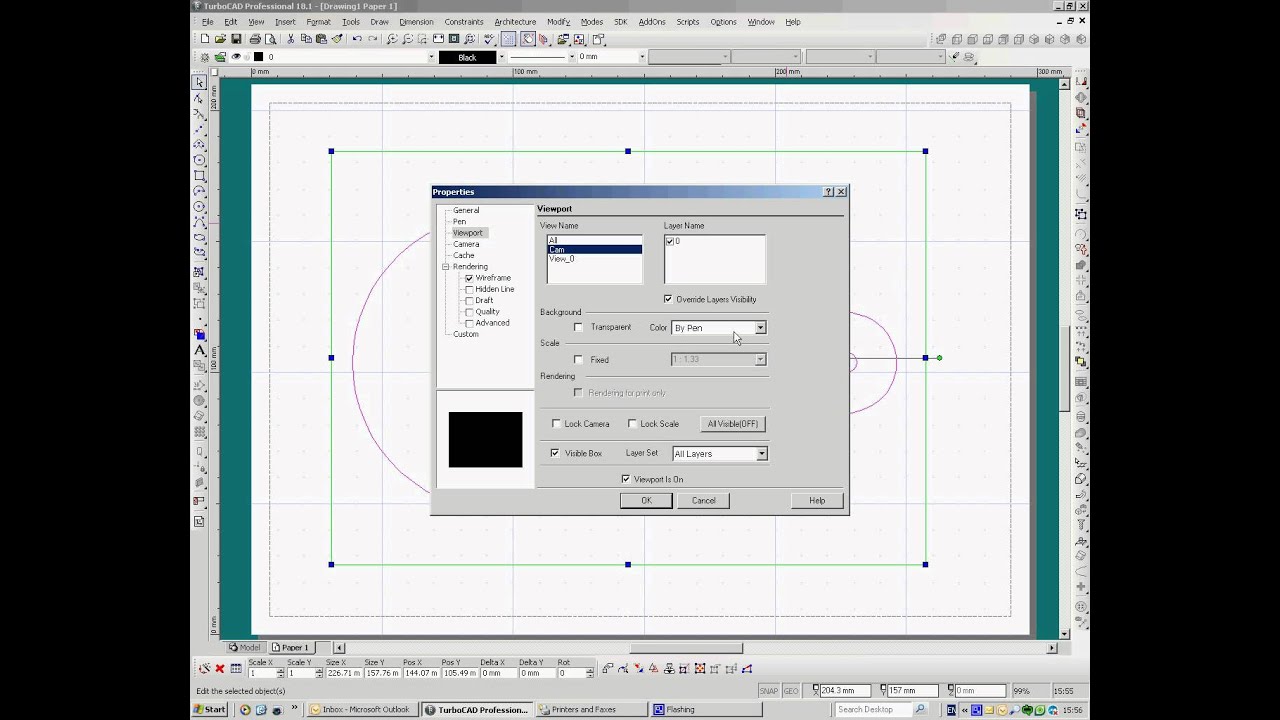The width and height of the screenshot is (1280, 720).
Task: Toggle Viewport Is On checkbox
Action: point(626,479)
